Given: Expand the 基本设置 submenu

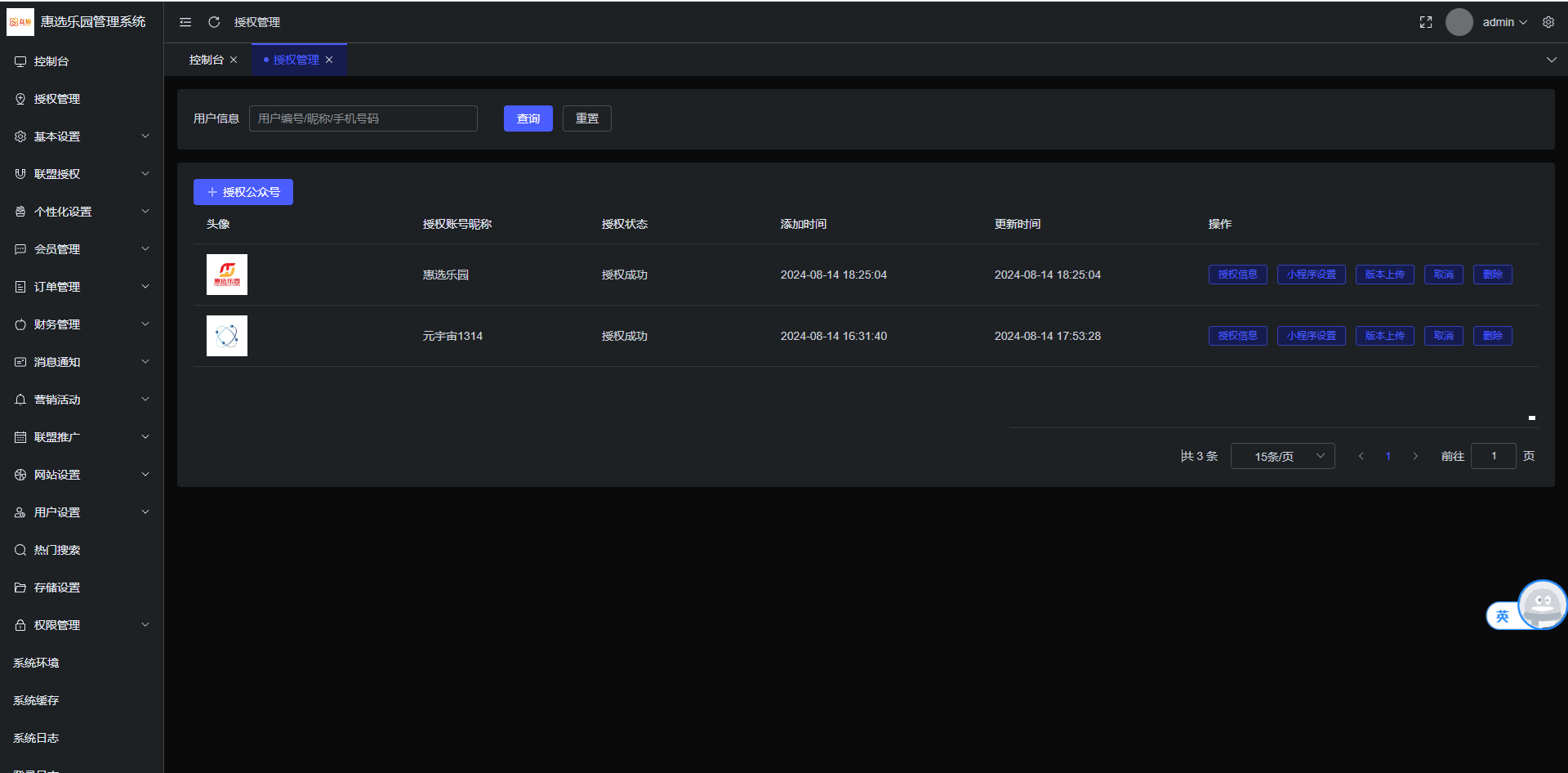Looking at the screenshot, I should point(82,136).
